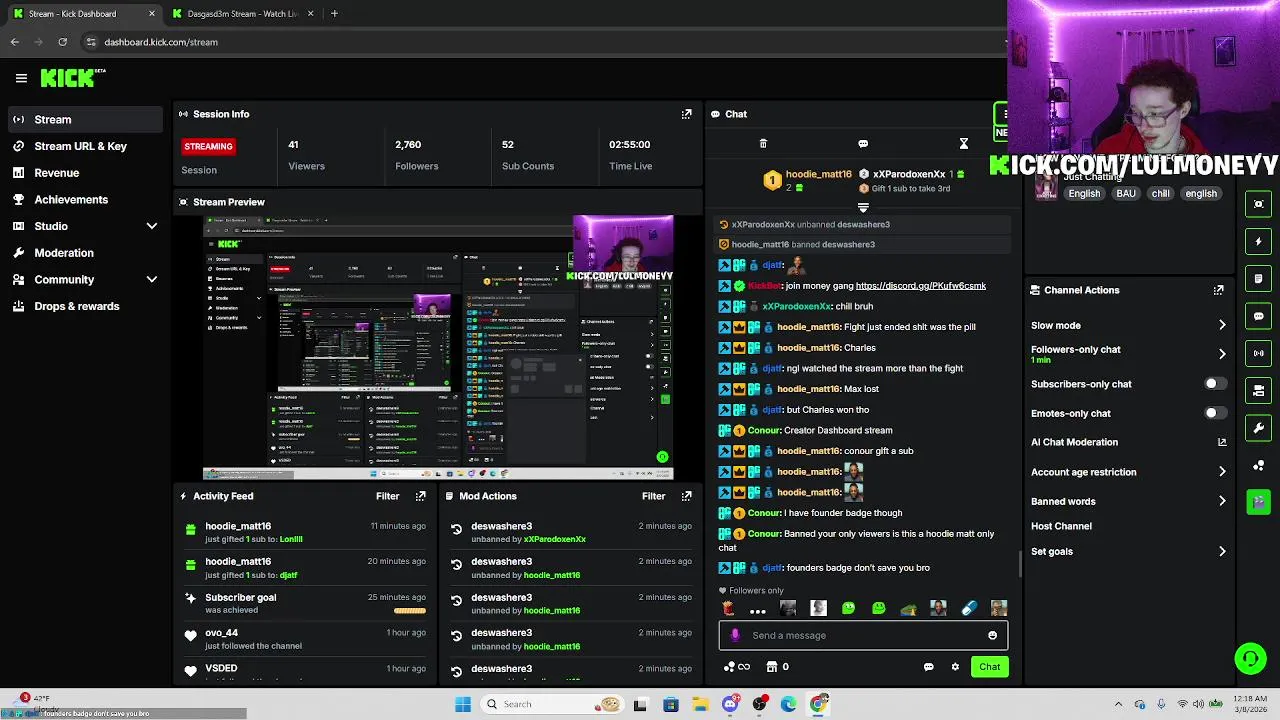Image resolution: width=1280 pixels, height=720 pixels.
Task: Open the Mod Actions Filter
Action: click(x=653, y=496)
